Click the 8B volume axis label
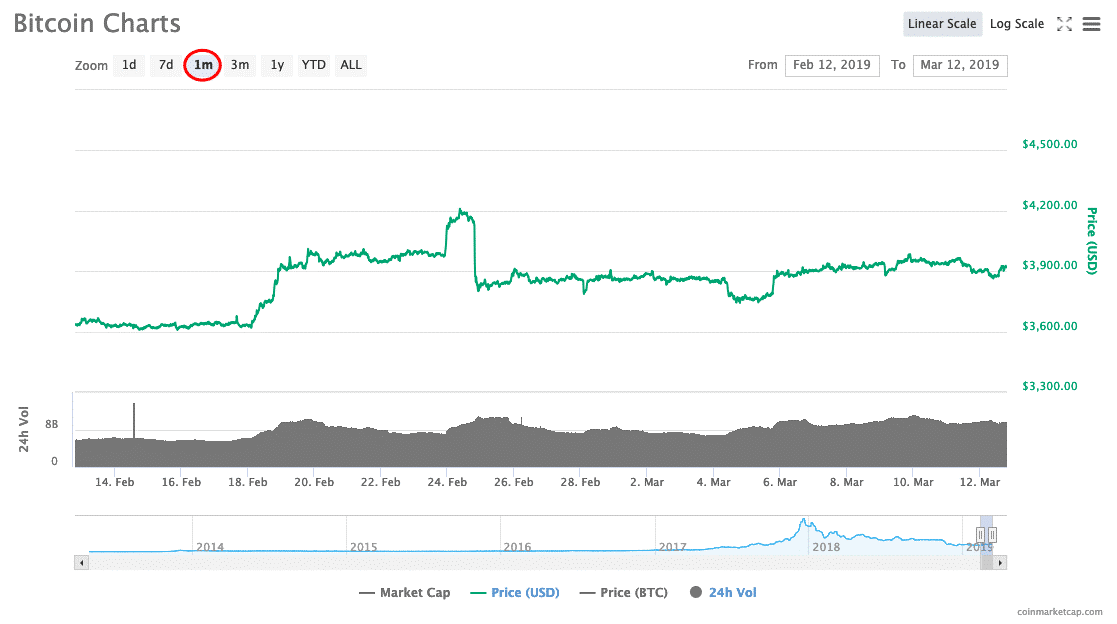 (51, 425)
